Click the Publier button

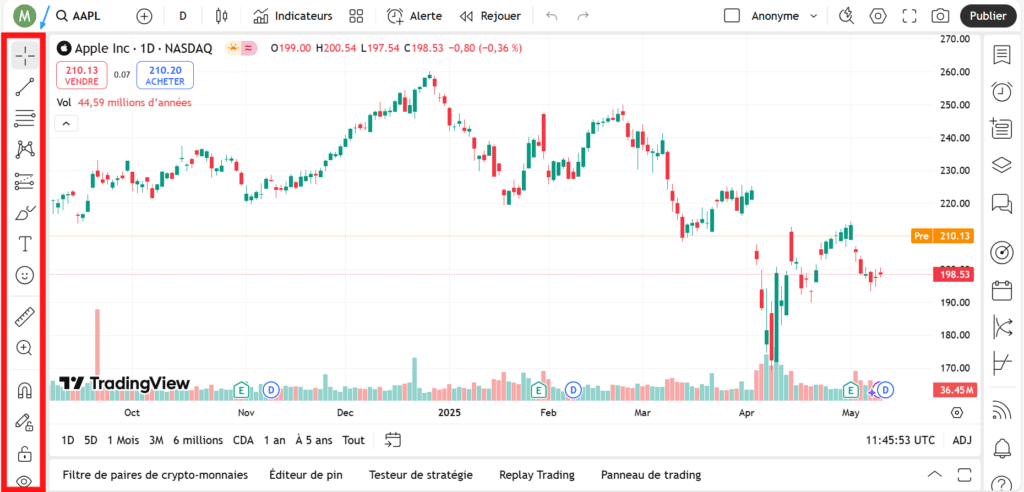pos(988,16)
